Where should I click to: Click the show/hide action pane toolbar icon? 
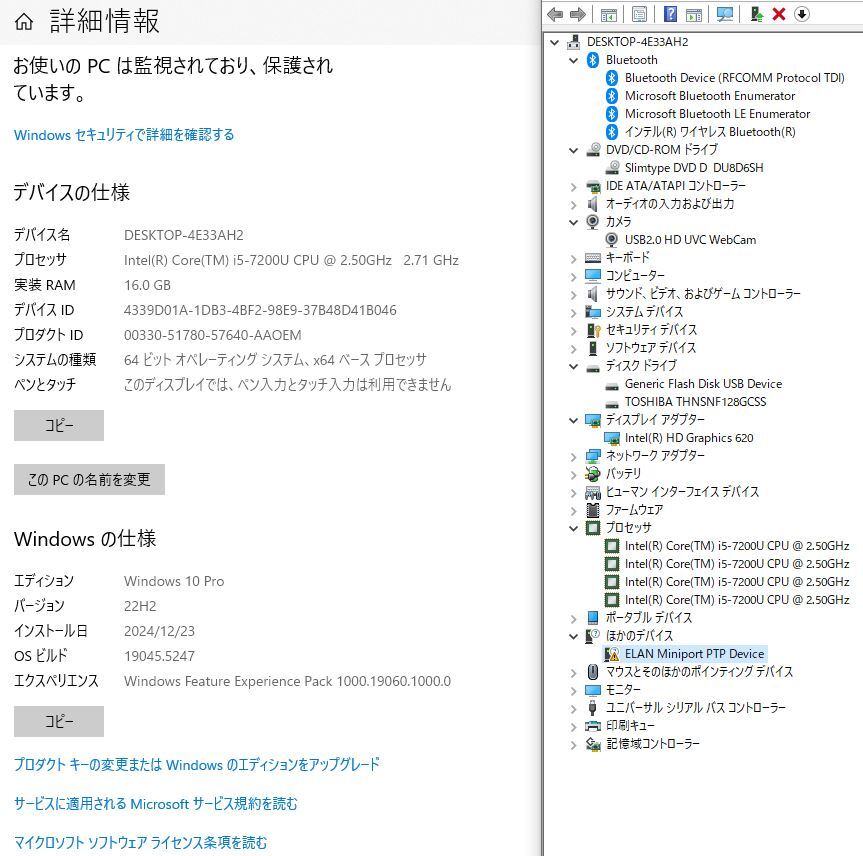694,15
